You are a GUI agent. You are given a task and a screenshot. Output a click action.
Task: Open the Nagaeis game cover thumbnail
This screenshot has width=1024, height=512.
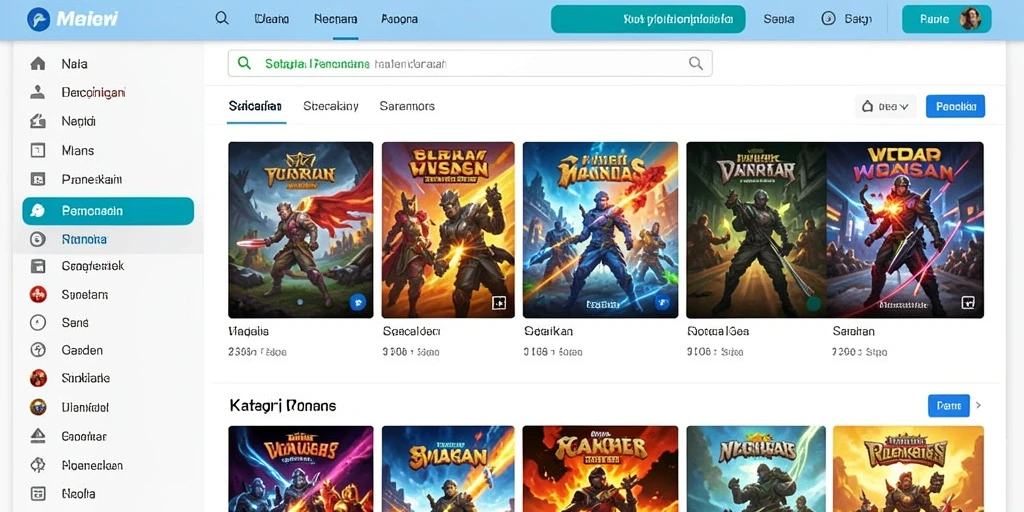point(300,230)
